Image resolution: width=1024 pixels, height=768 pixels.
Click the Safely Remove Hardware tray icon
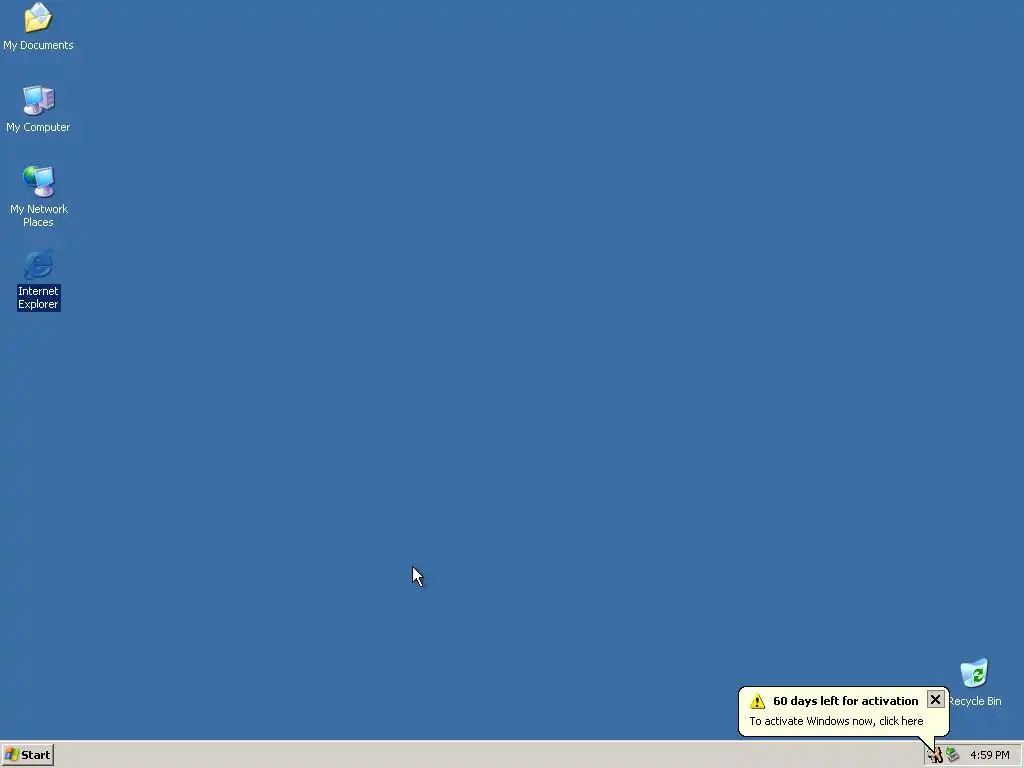[x=953, y=755]
